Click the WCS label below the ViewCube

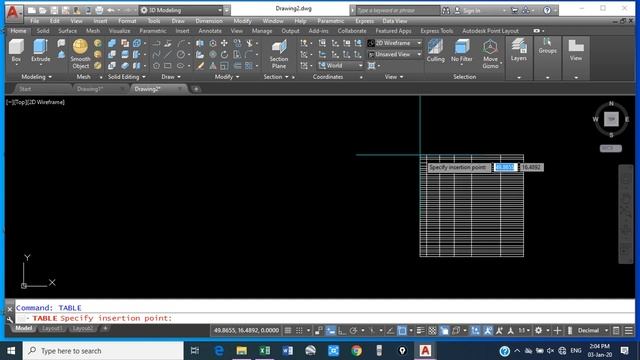[611, 148]
